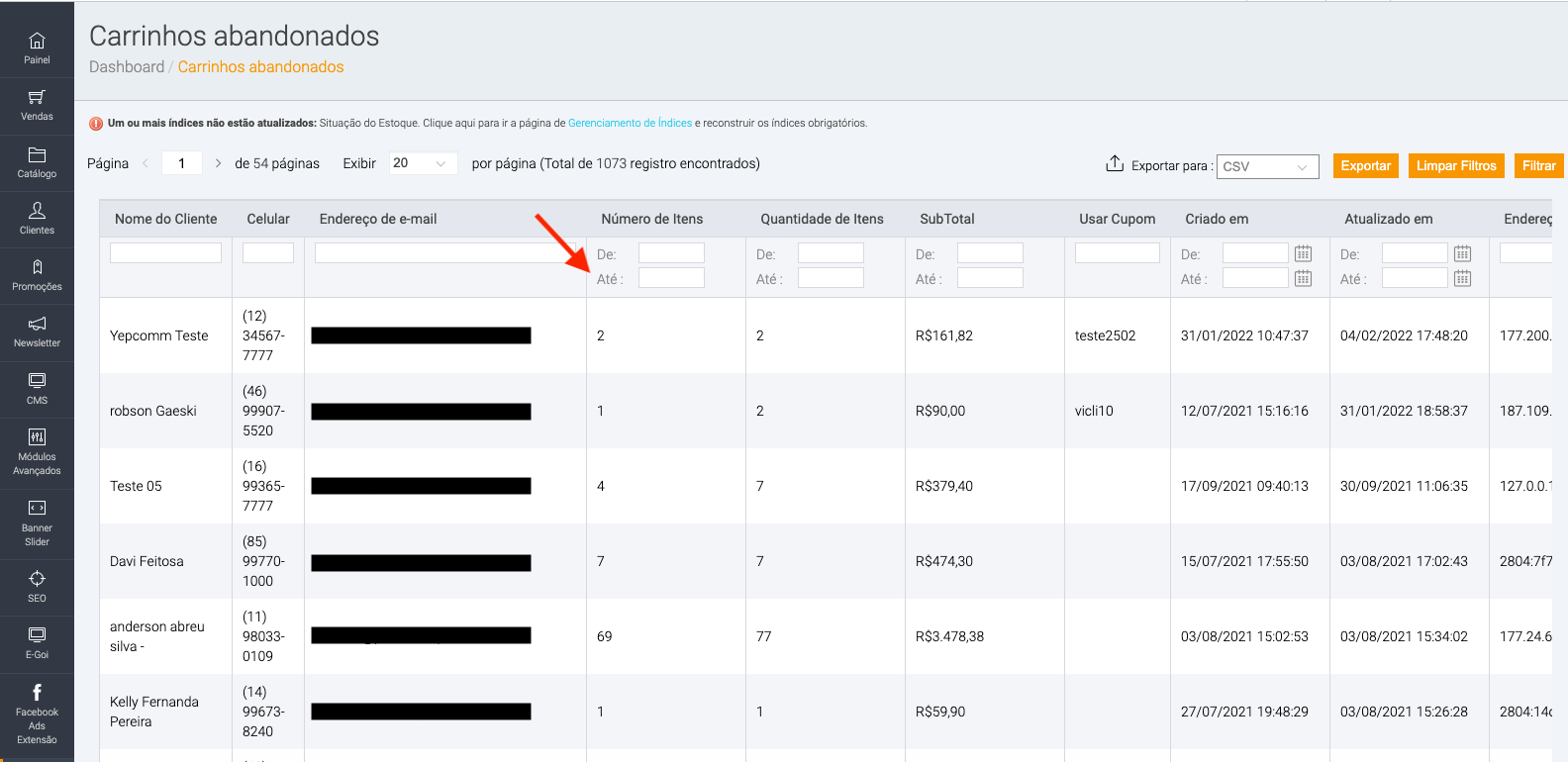The image size is (1568, 762).
Task: Open Criado em De calendar picker
Action: [1303, 253]
